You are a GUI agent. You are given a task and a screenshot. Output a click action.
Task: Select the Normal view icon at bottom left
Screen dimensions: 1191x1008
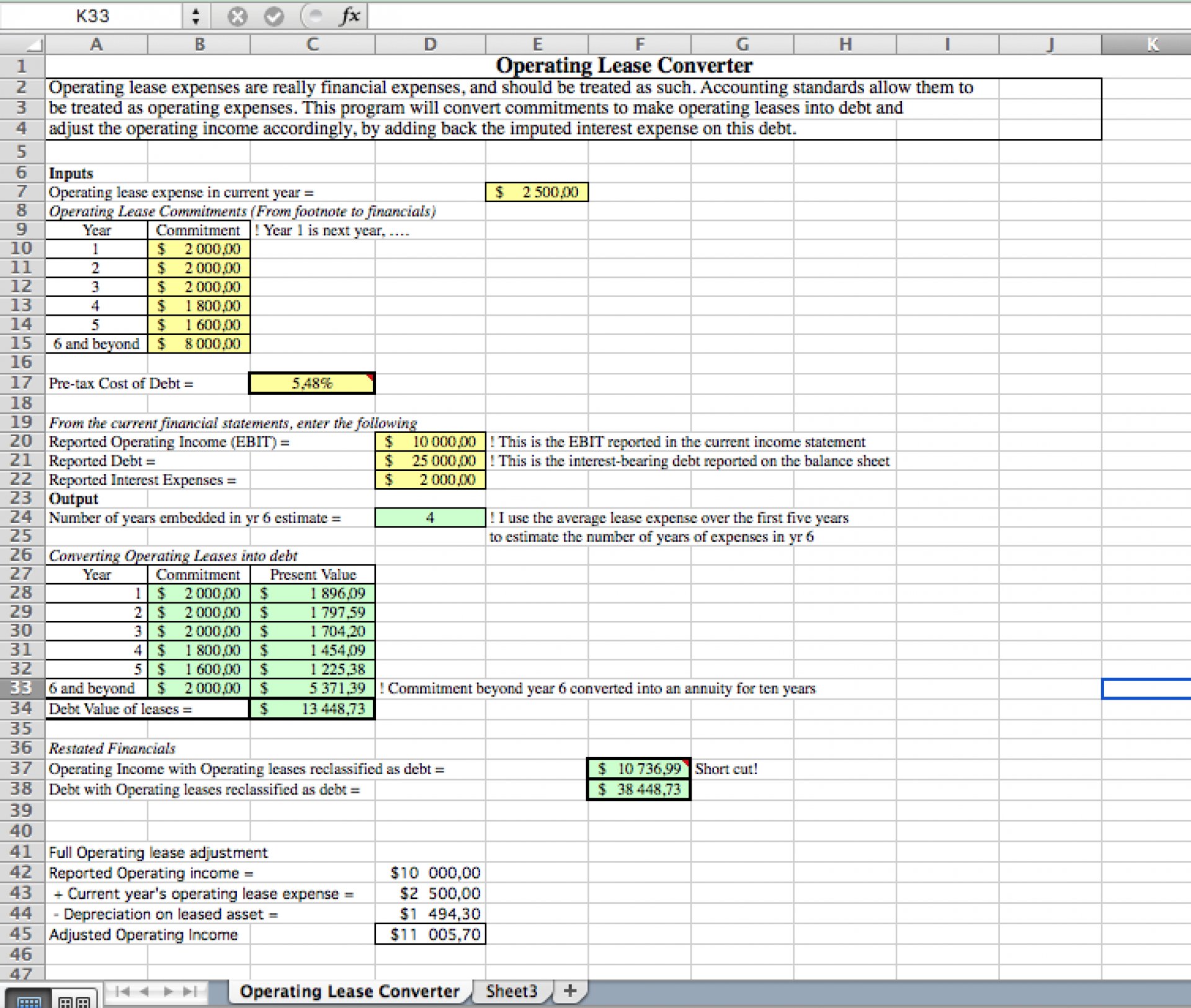[29, 998]
